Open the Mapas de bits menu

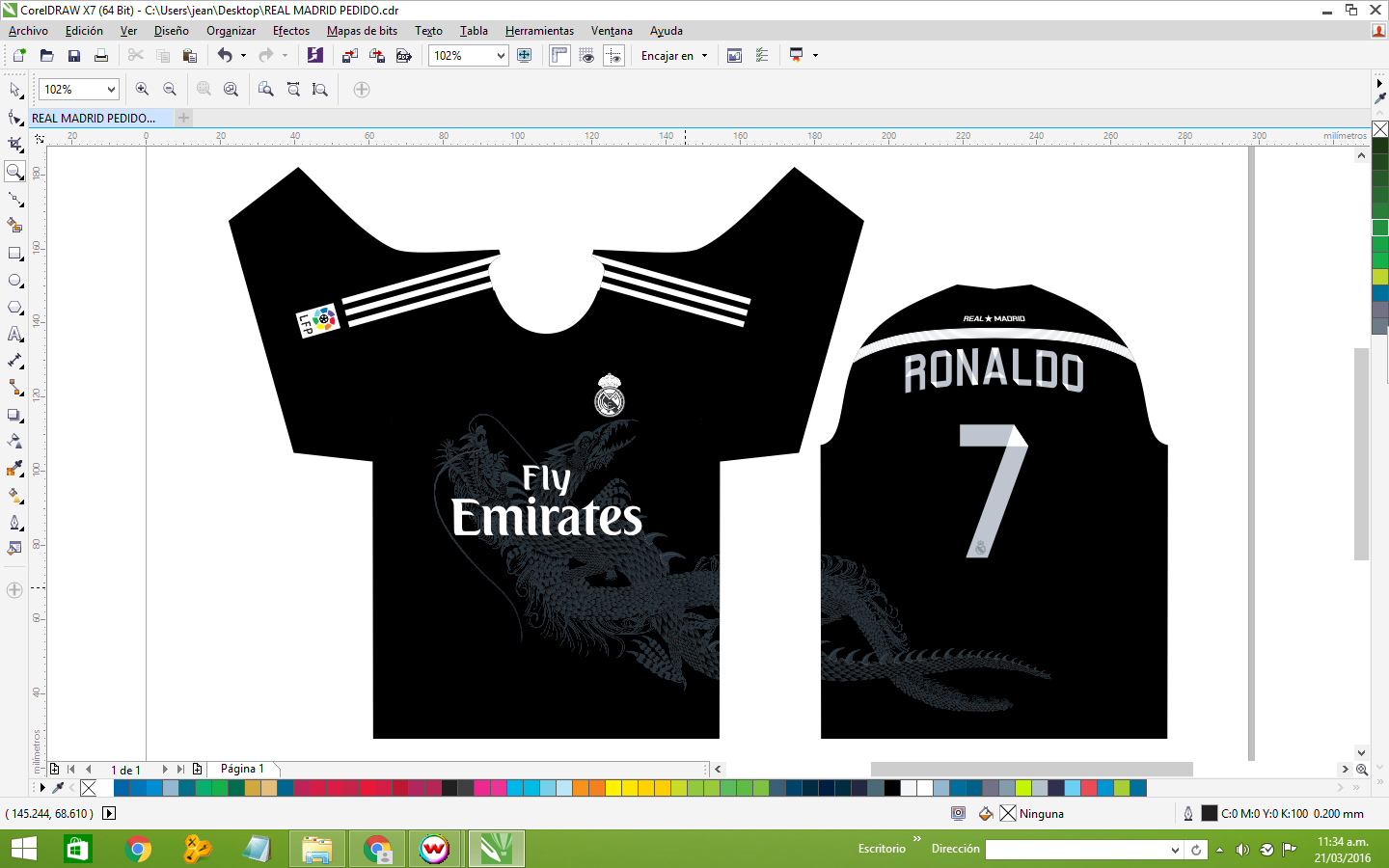pyautogui.click(x=362, y=31)
